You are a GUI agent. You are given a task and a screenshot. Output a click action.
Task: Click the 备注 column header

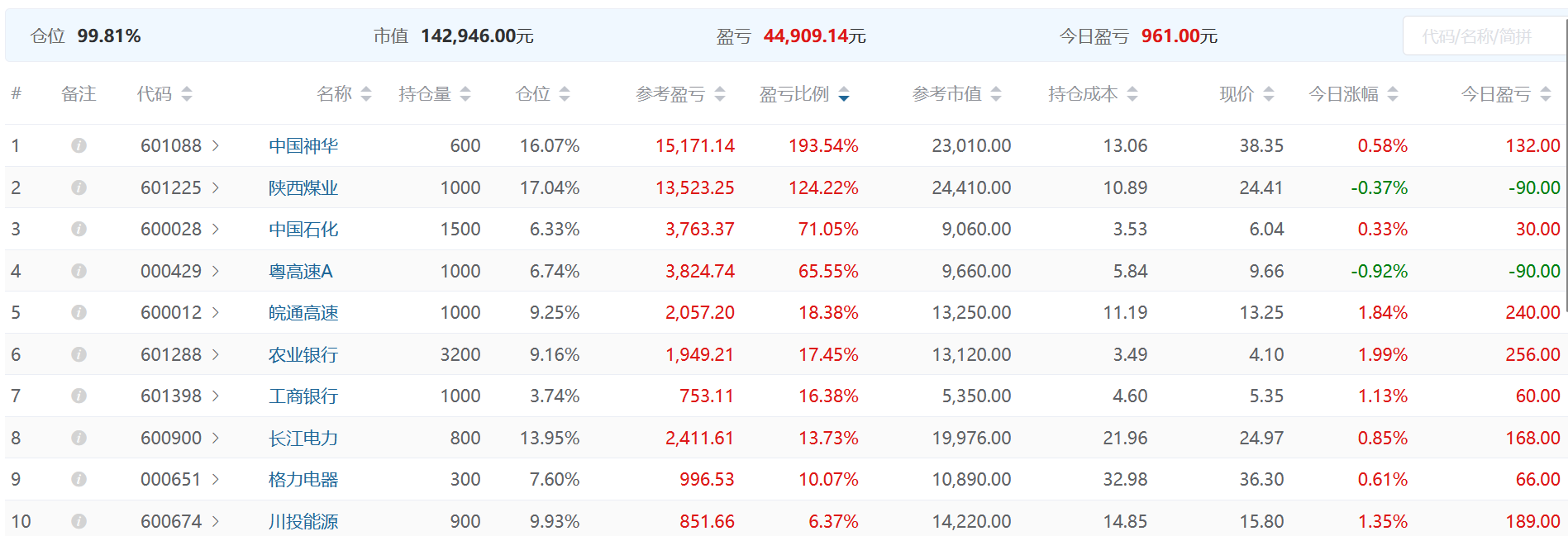pos(79,94)
